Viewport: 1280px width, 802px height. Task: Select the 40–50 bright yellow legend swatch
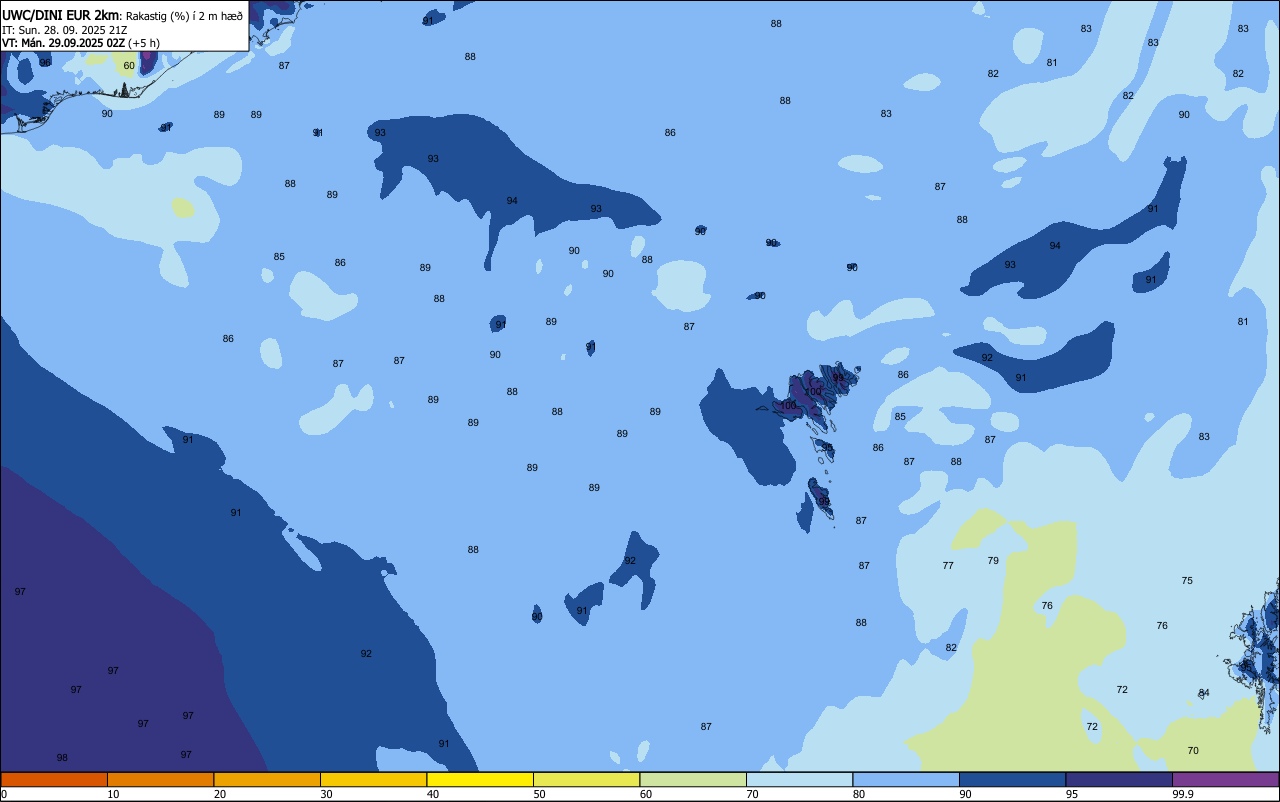coord(480,779)
